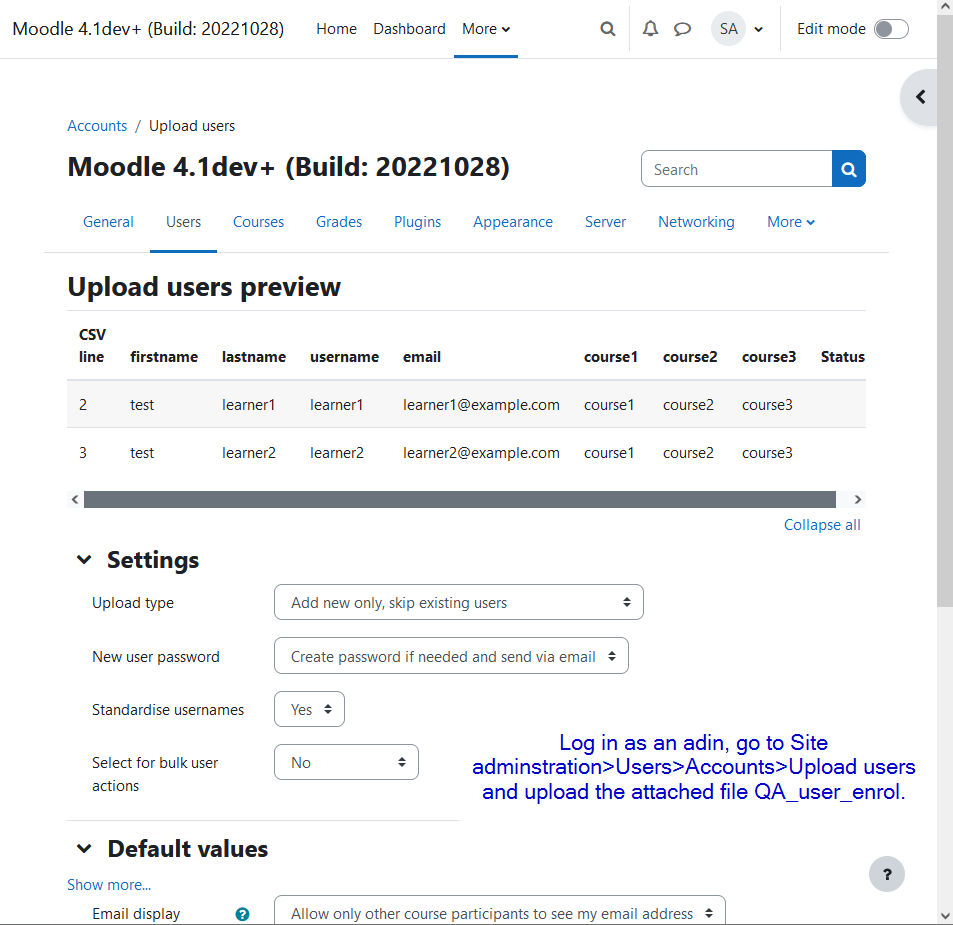Expand user menu arrow beside SA avatar
The image size is (953, 925).
click(x=759, y=29)
